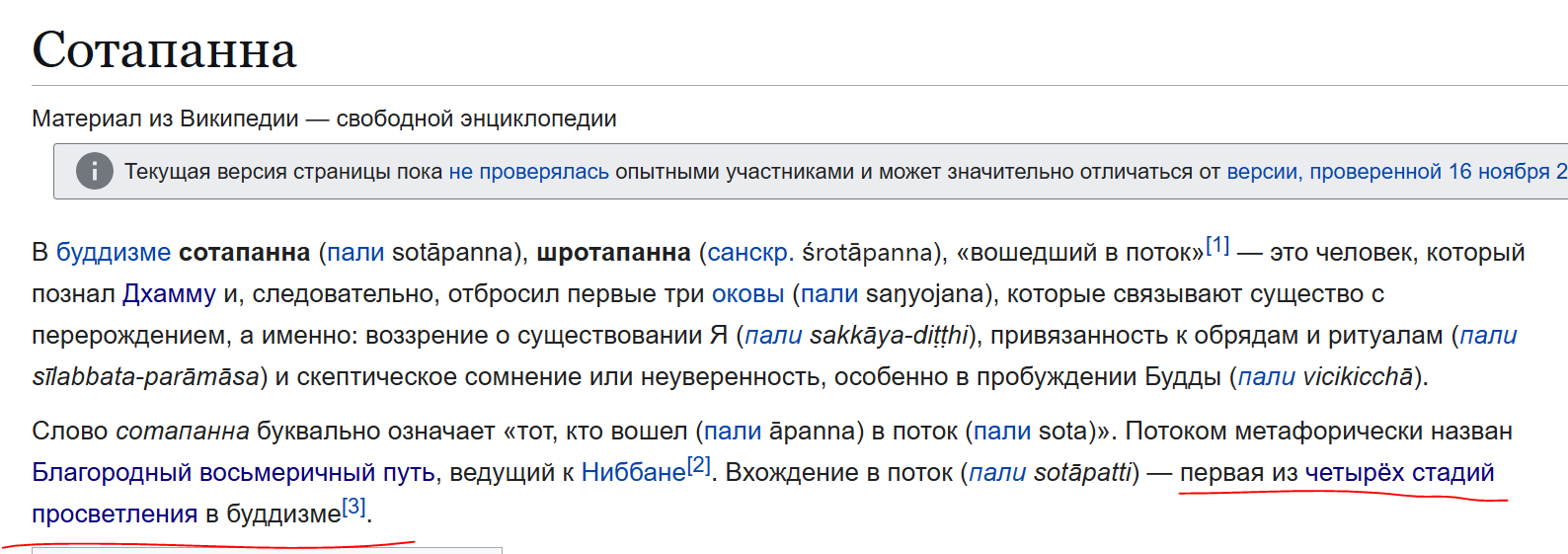Open the «буддизме» link
This screenshot has height=554, width=1568.
[x=114, y=253]
